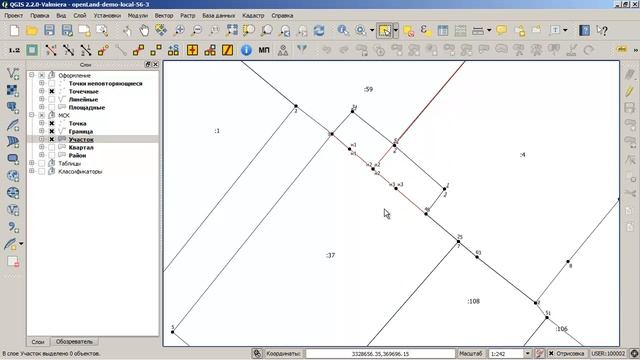Select the Zoom out magnifier tool

(x=197, y=31)
